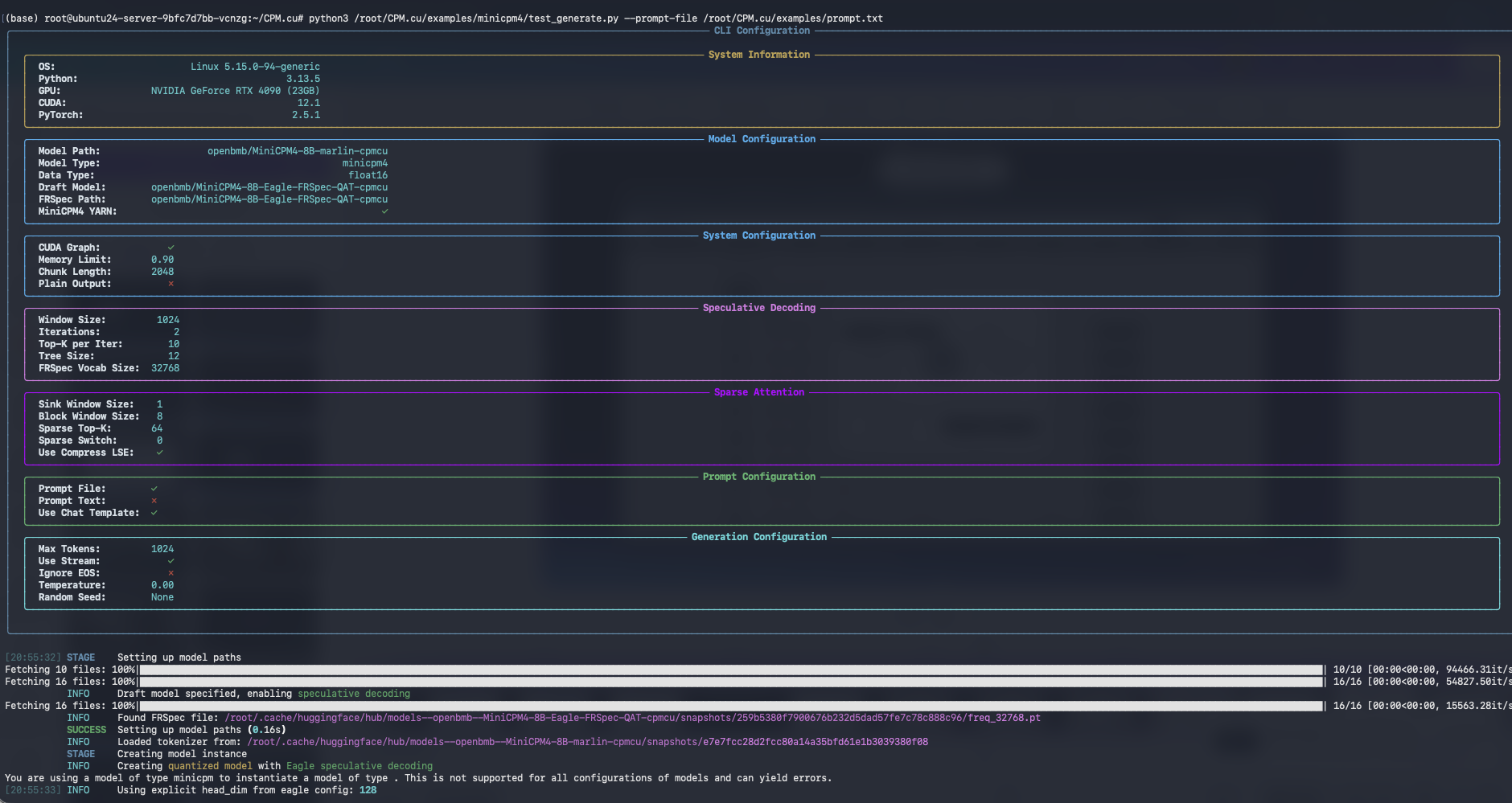The image size is (1512, 803).
Task: Click the freq_32768.pt FRSpec file path
Action: click(632, 718)
